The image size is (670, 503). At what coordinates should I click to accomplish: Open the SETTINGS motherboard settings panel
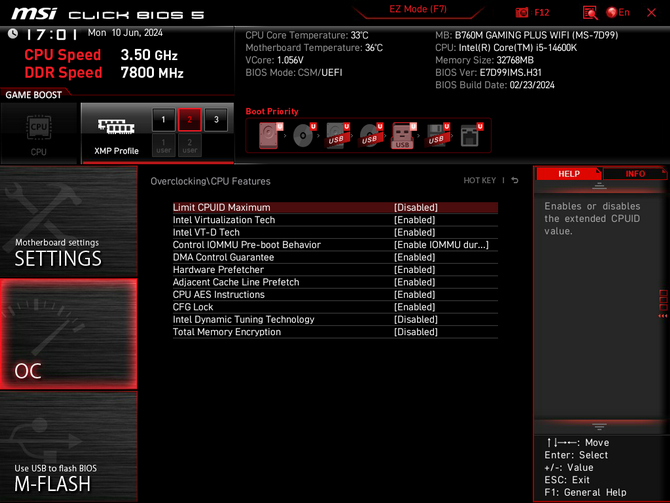[68, 221]
